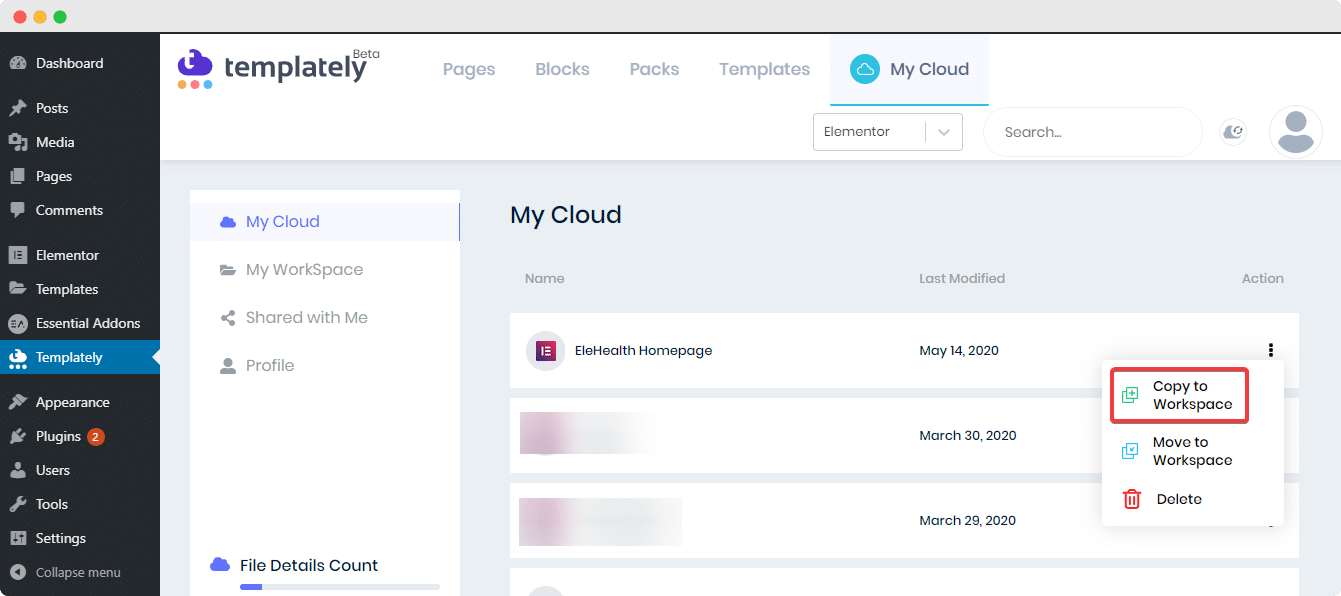
Task: Click the Comments bubble icon
Action: [x=18, y=210]
